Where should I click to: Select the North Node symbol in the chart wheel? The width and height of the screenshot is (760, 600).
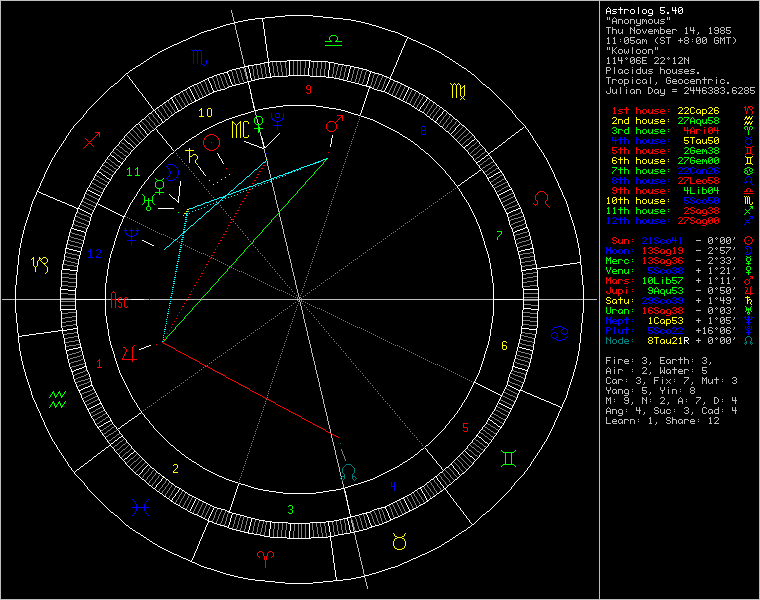tap(348, 469)
